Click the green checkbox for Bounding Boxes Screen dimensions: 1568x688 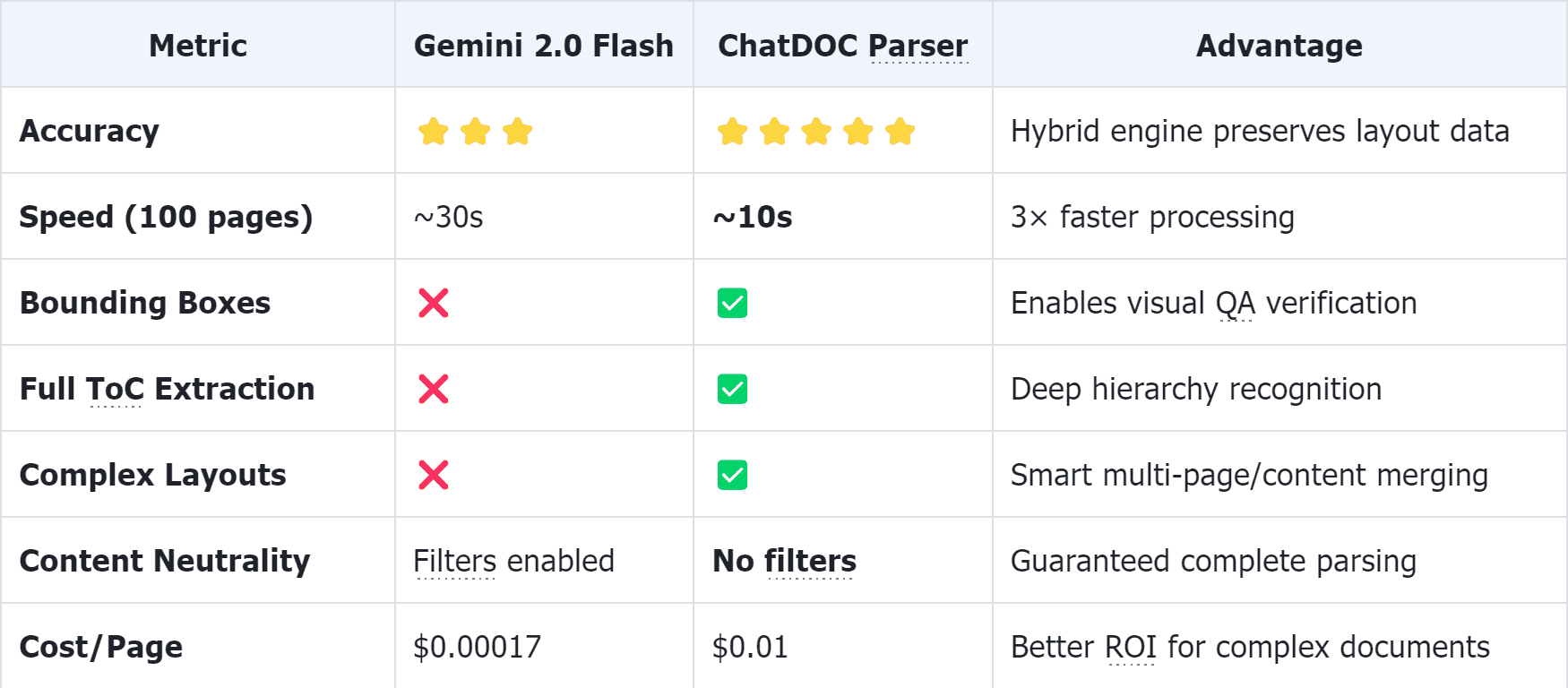(x=732, y=303)
